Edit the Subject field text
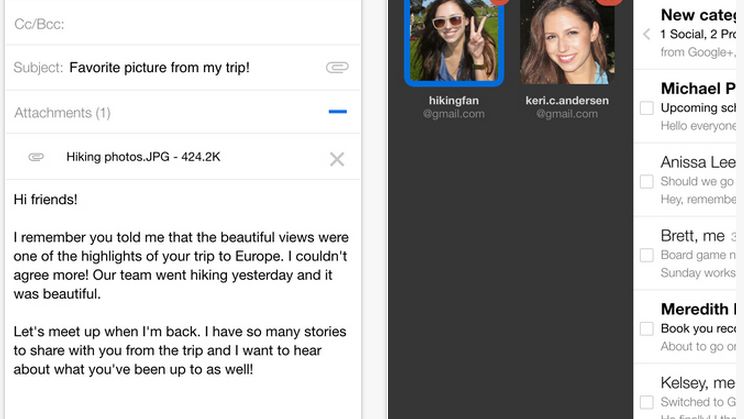The height and width of the screenshot is (419, 744). tap(159, 67)
